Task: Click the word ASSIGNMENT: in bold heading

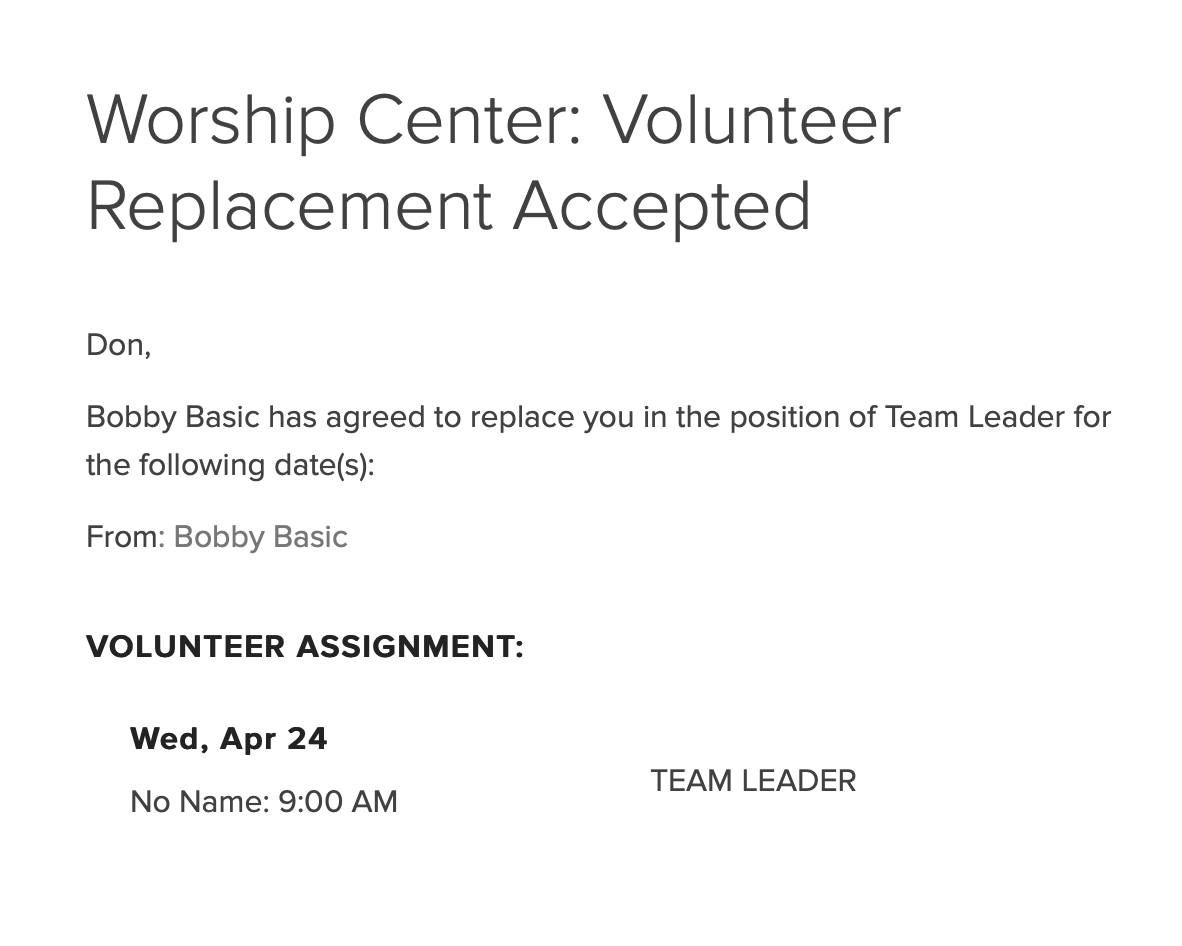Action: (409, 647)
